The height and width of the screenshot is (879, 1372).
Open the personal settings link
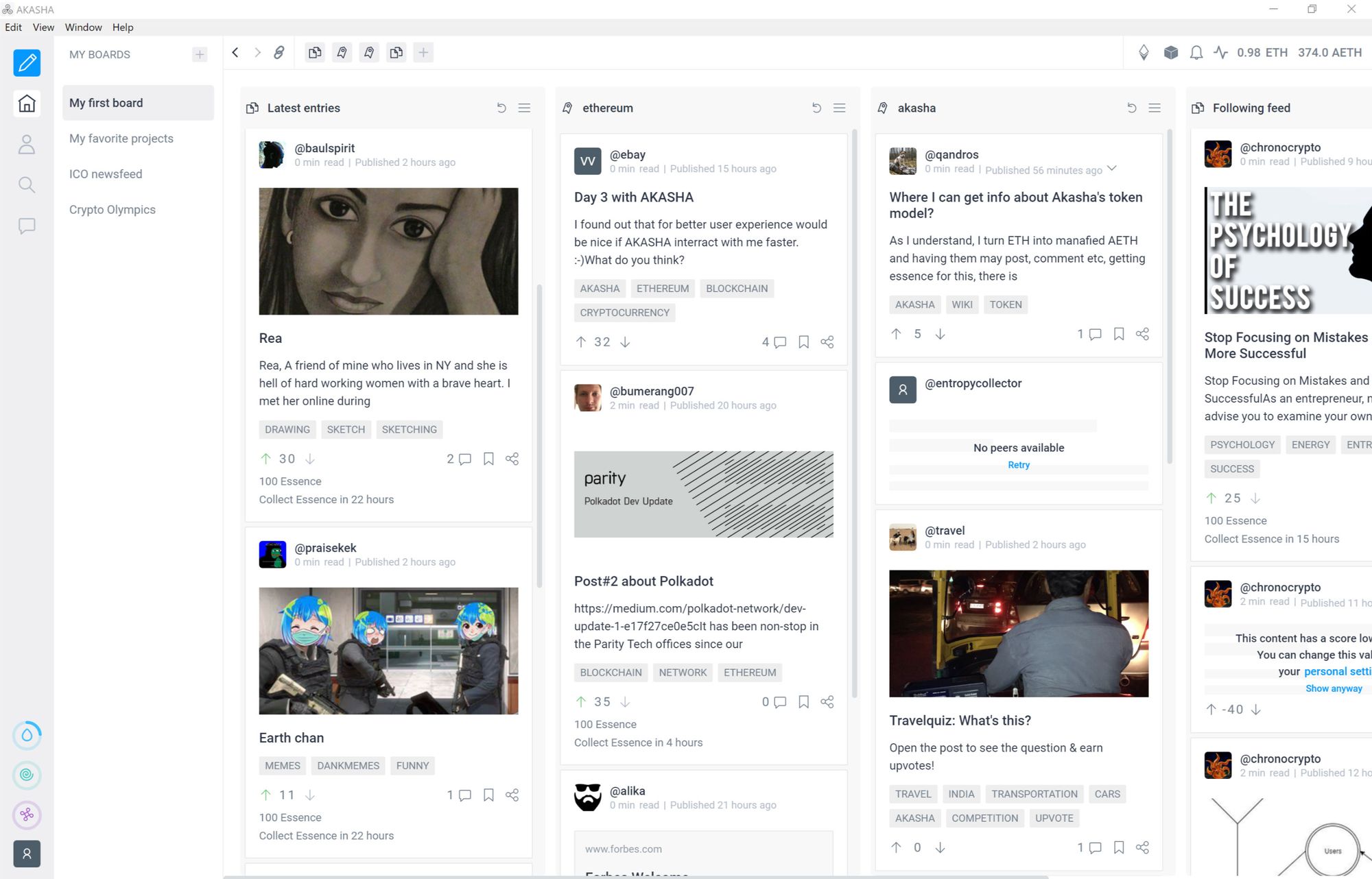(x=1338, y=671)
